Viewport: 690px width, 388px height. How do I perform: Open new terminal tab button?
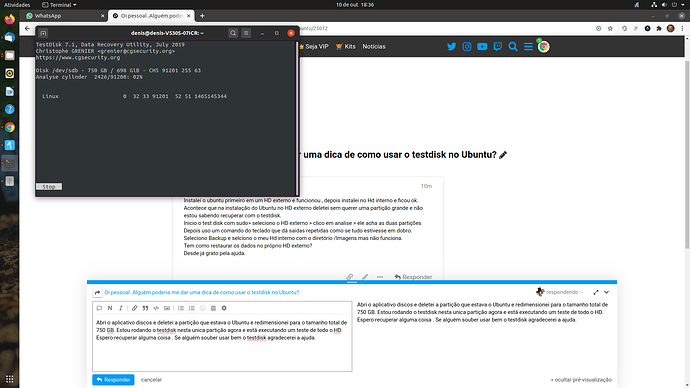(x=43, y=33)
